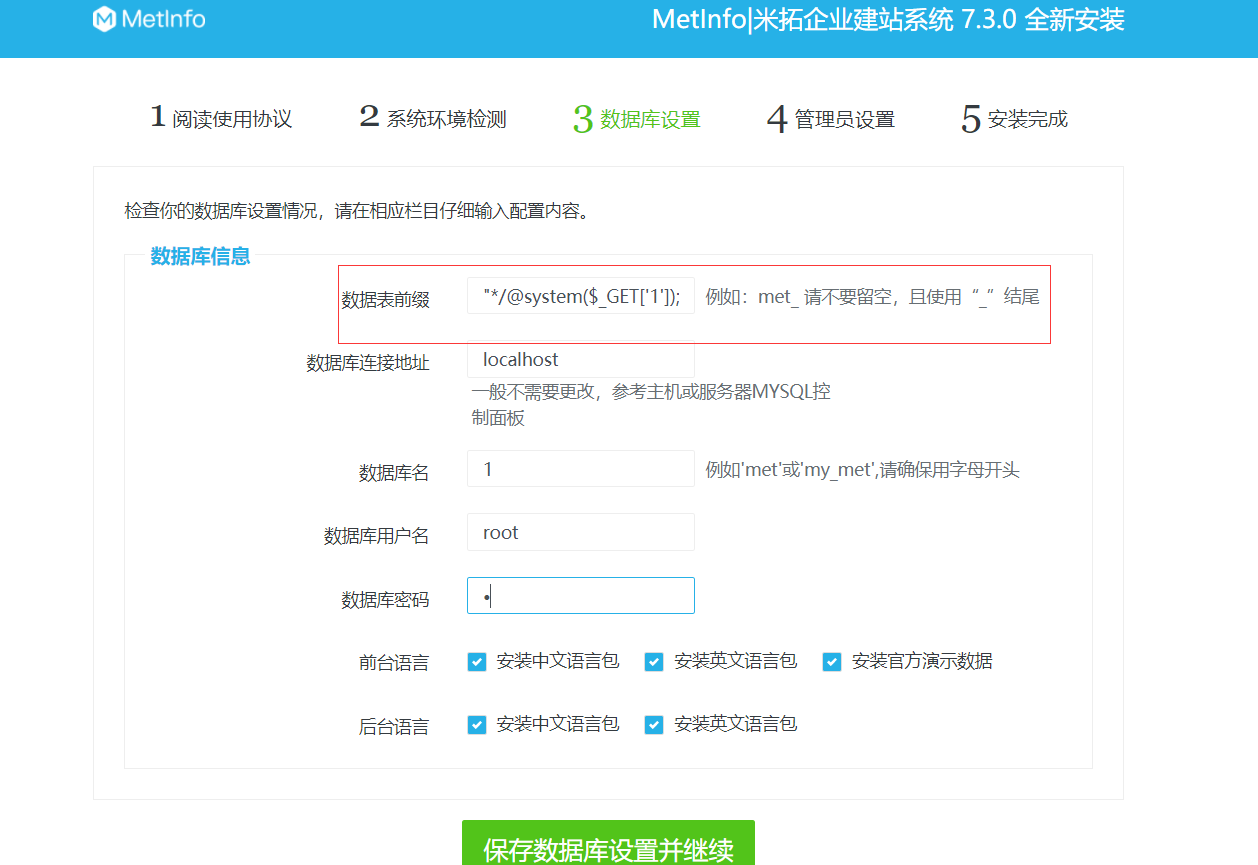
Task: Click inside the 数据表前缀 input field
Action: tap(580, 295)
